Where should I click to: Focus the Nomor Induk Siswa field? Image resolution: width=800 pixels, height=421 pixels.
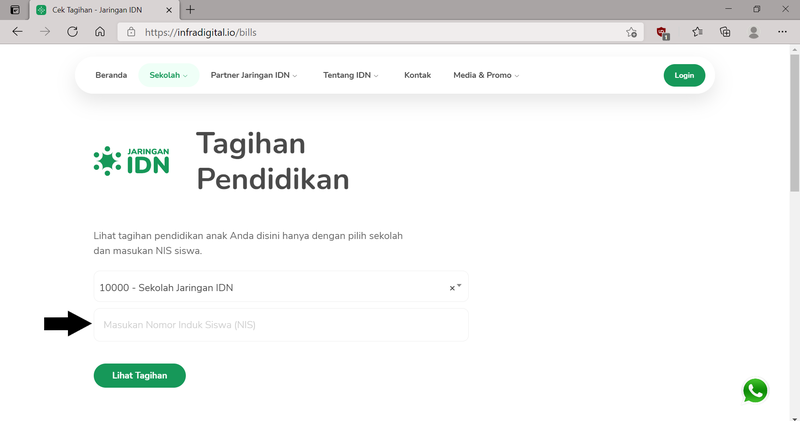click(x=281, y=325)
